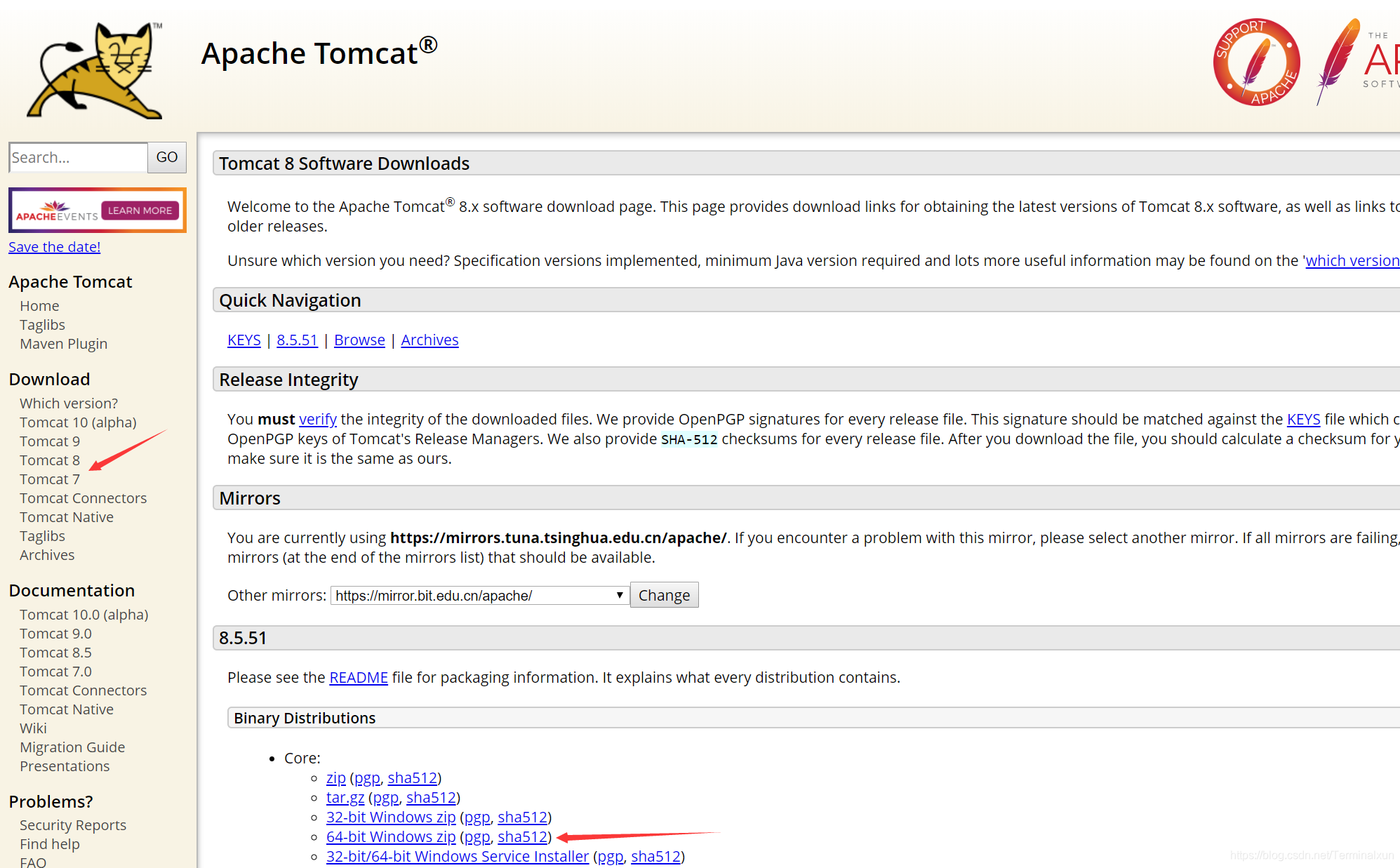Click the KEYS quick navigation link

[244, 340]
